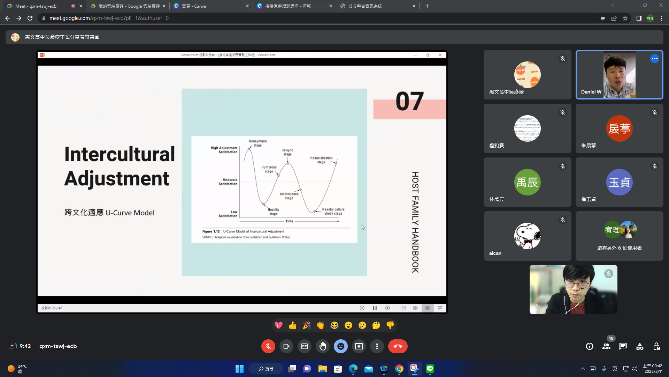Open File Explorer from the taskbar

(322, 369)
